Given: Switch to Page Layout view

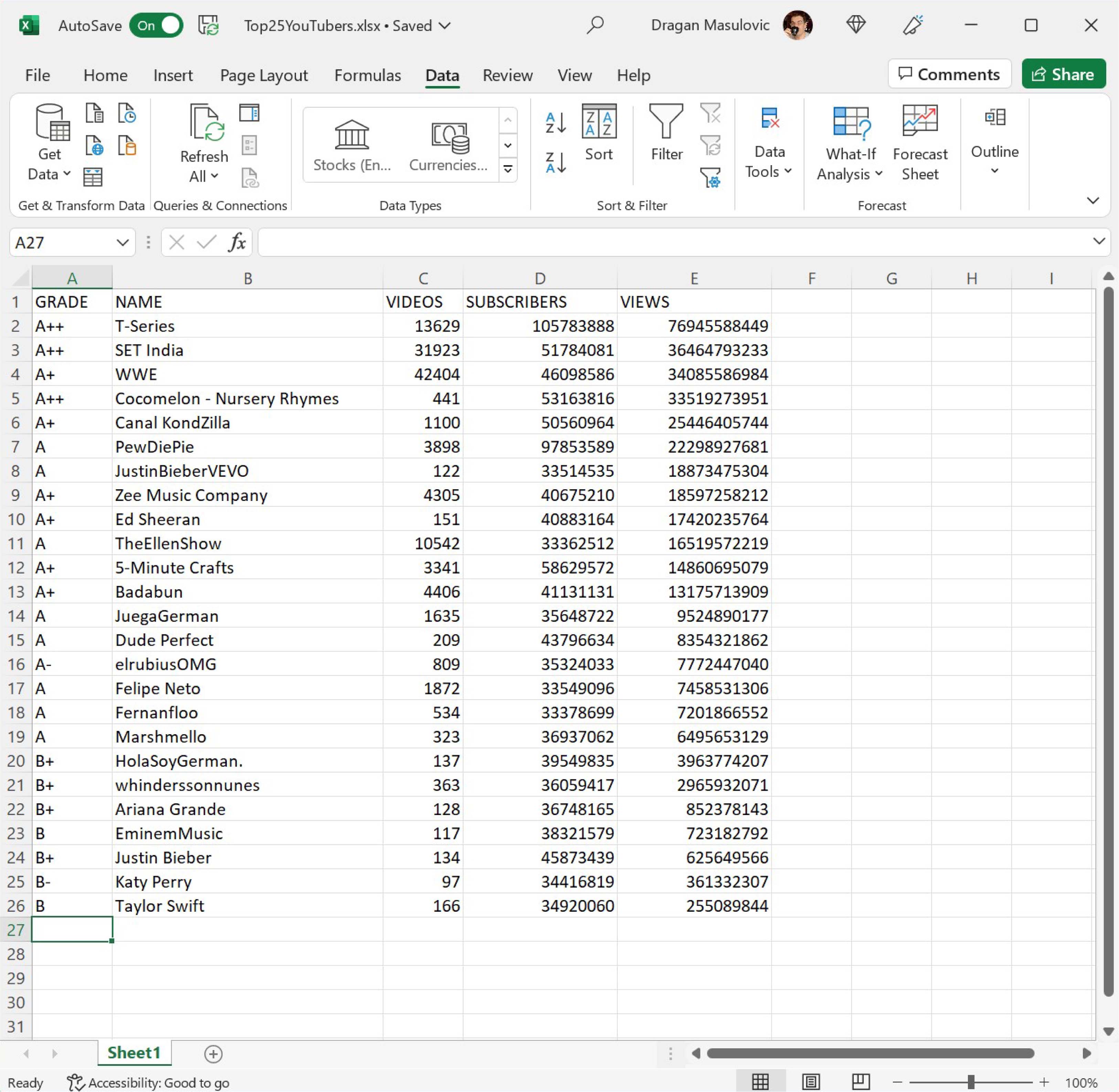Looking at the screenshot, I should click(x=810, y=1082).
